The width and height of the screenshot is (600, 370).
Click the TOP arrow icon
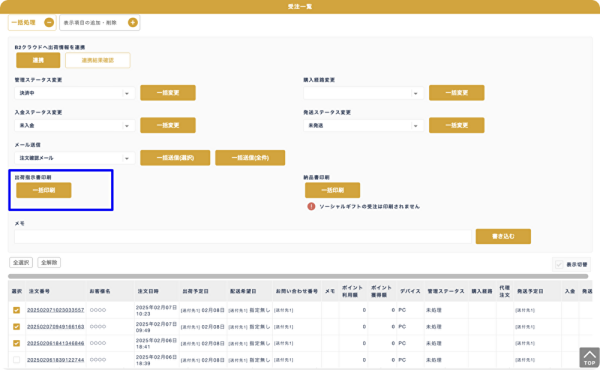pos(589,357)
